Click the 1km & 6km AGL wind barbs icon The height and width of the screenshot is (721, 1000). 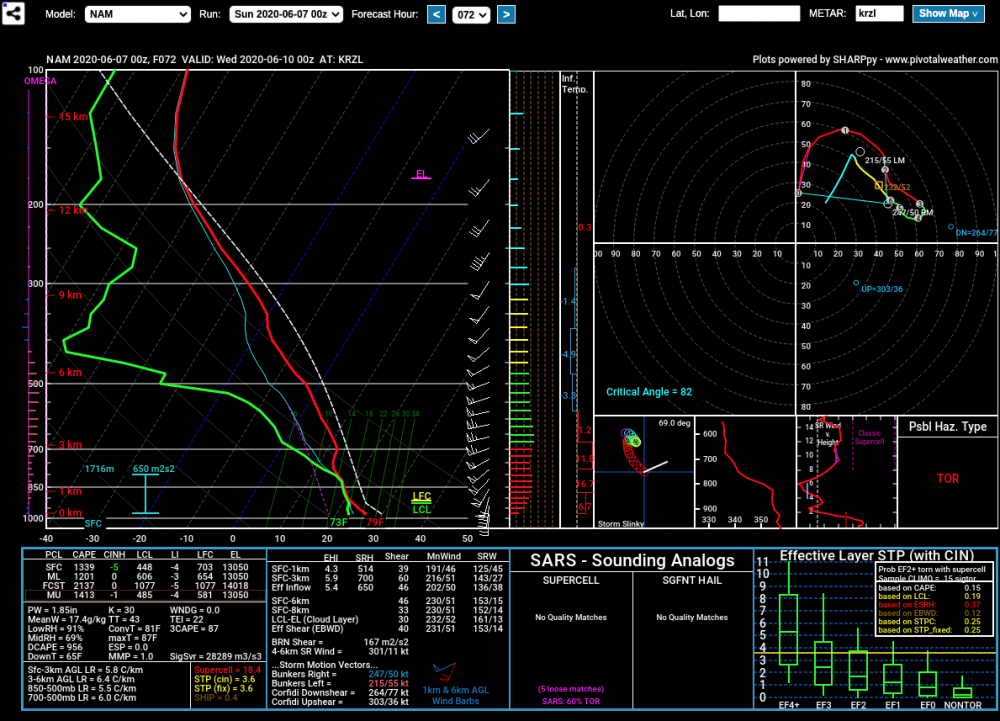pyautogui.click(x=445, y=672)
